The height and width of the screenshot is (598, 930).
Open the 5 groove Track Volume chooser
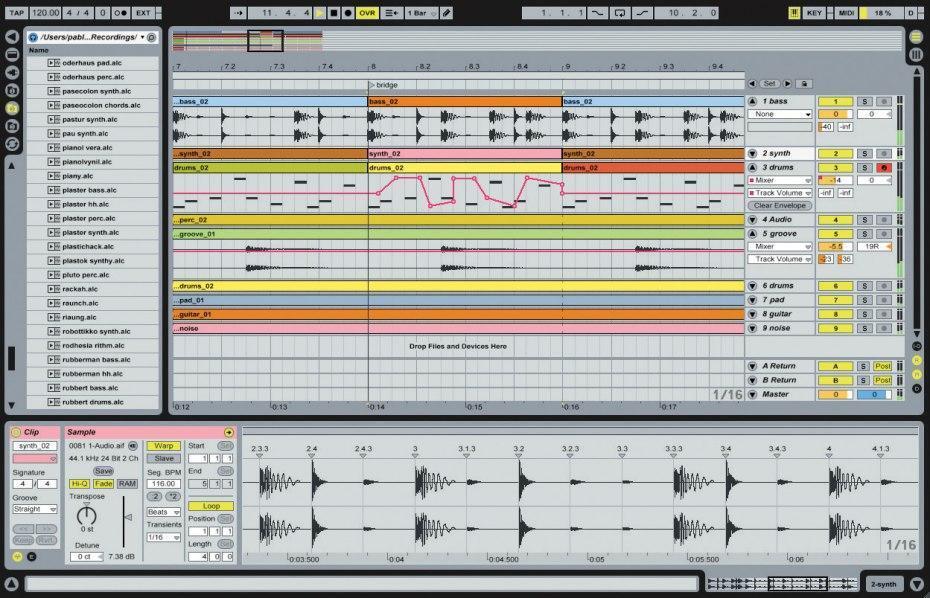pos(779,259)
